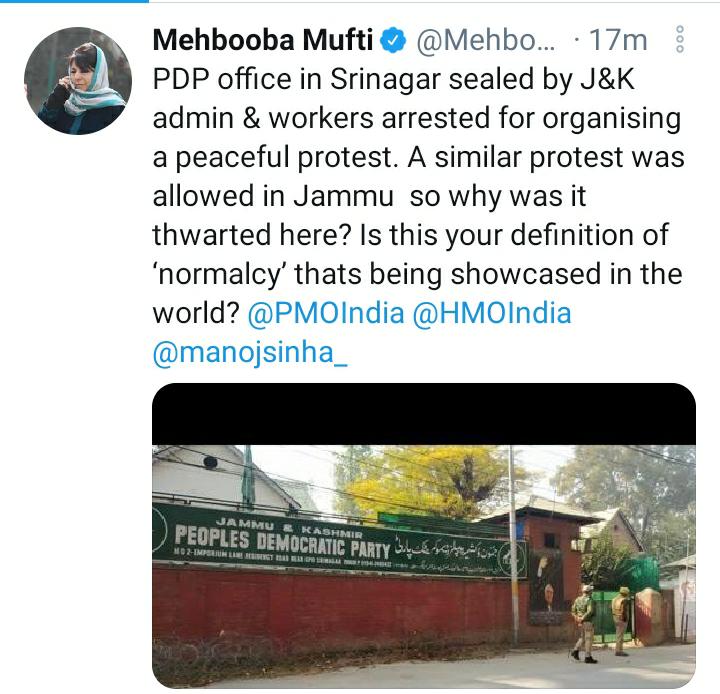Image resolution: width=720 pixels, height=694 pixels.
Task: Tap the two security guards in the photo
Action: 600,621
